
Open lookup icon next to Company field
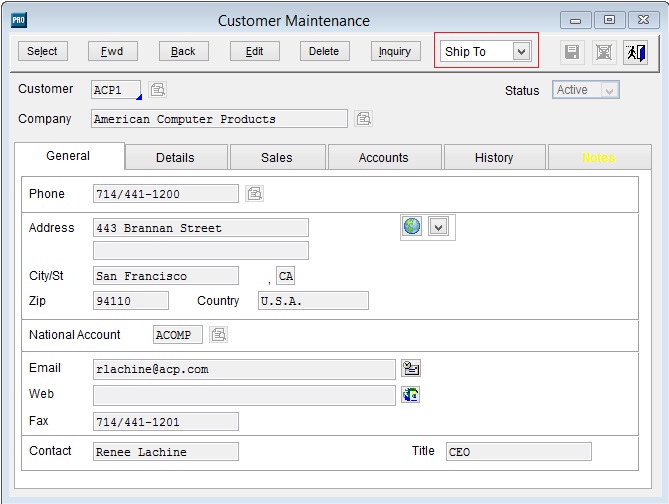(364, 119)
